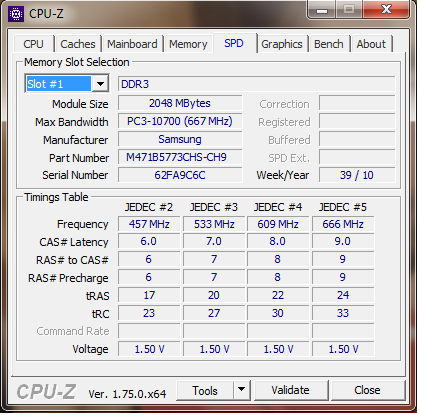Open the Mainboard tab
This screenshot has width=421, height=415.
click(x=132, y=44)
